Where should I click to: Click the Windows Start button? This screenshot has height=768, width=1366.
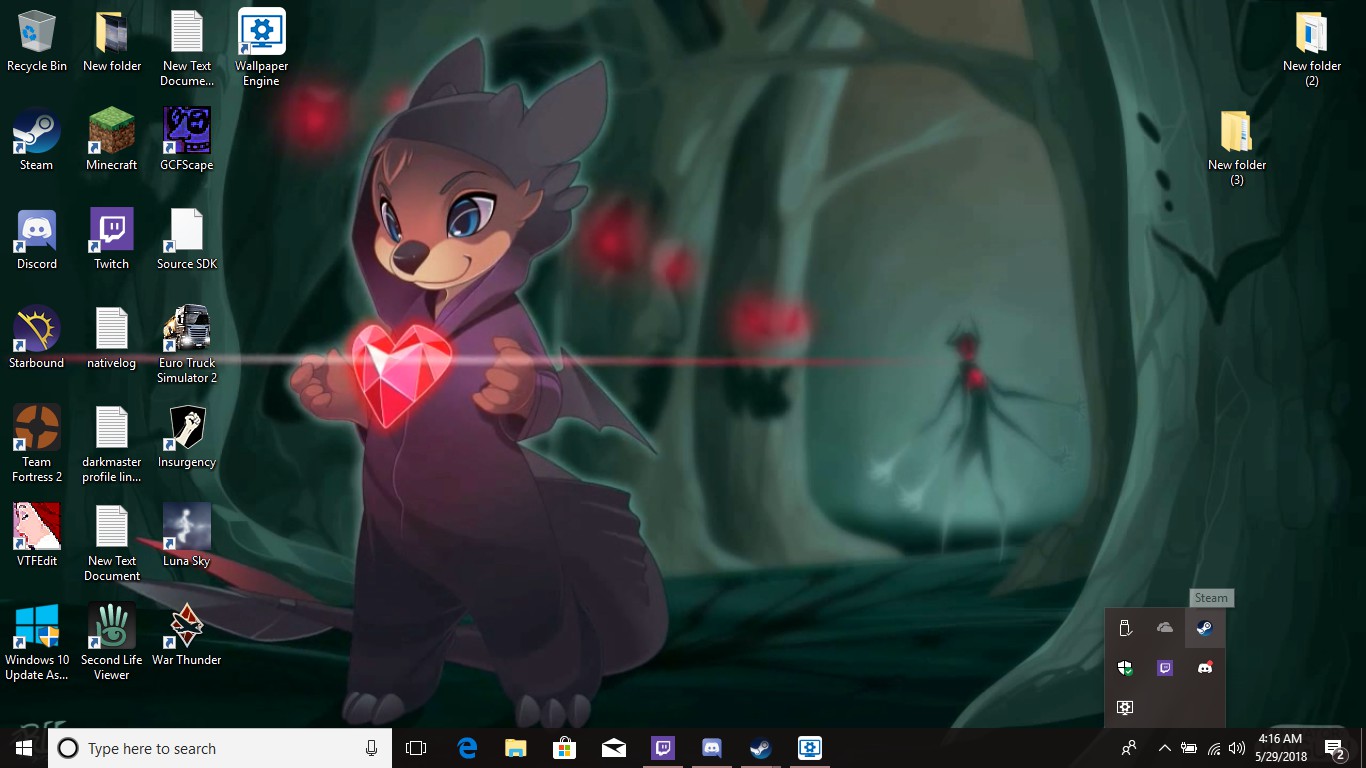pos(24,748)
